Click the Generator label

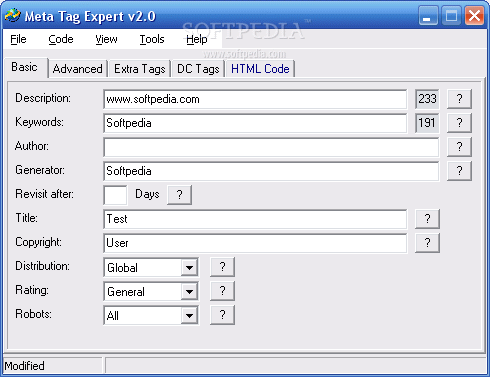[40, 170]
